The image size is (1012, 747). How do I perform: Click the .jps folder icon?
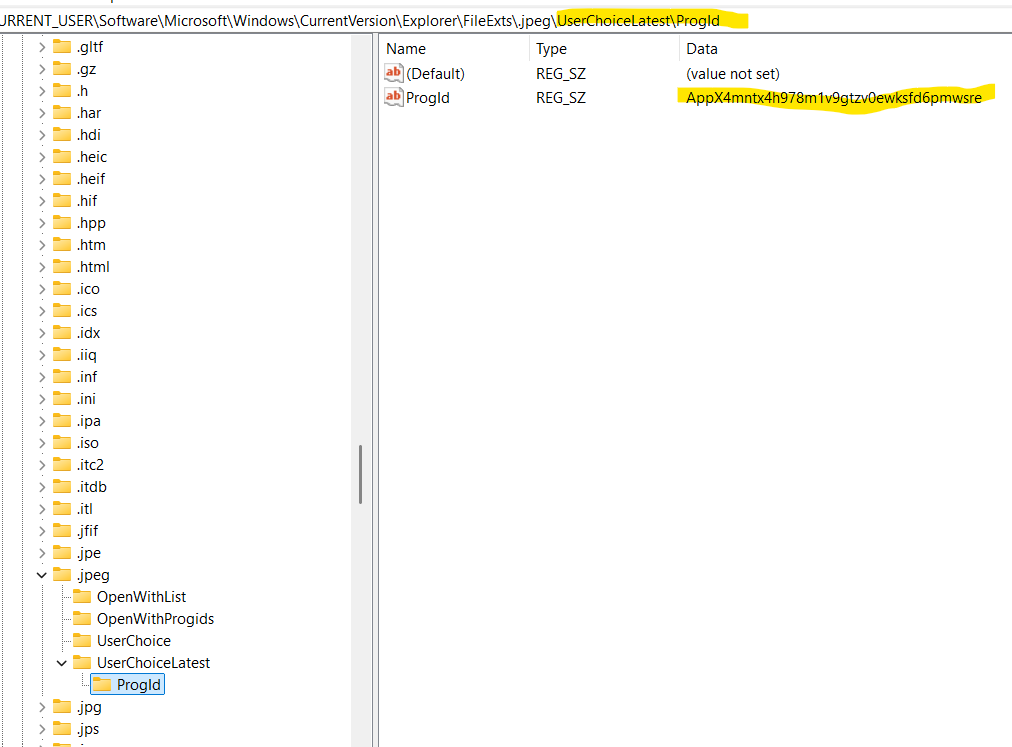pyautogui.click(x=62, y=728)
